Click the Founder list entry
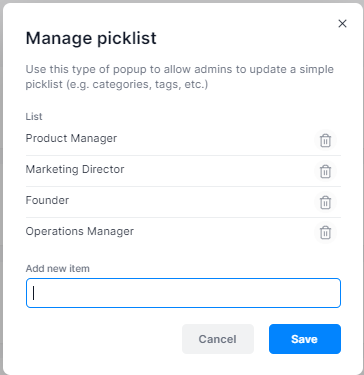The height and width of the screenshot is (375, 364). click(47, 200)
